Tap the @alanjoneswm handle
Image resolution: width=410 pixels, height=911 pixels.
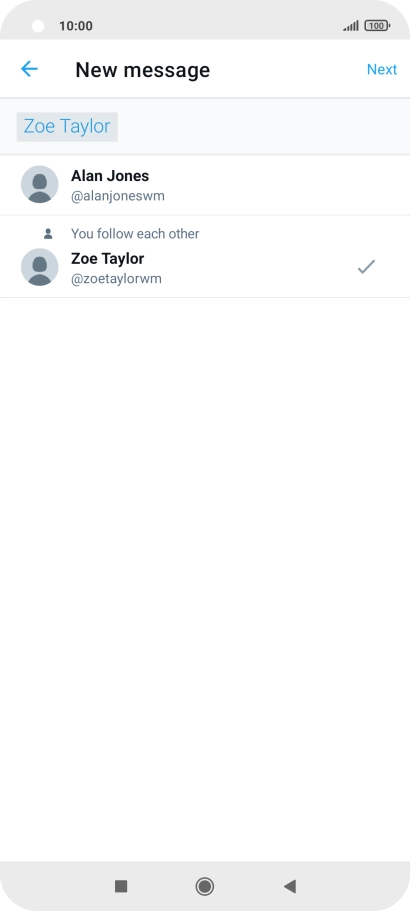coord(118,196)
